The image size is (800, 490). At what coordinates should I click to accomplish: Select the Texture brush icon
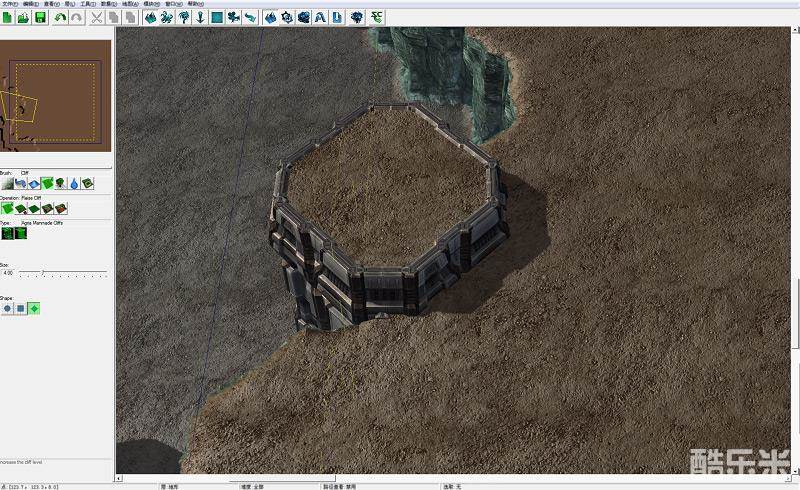click(x=34, y=183)
